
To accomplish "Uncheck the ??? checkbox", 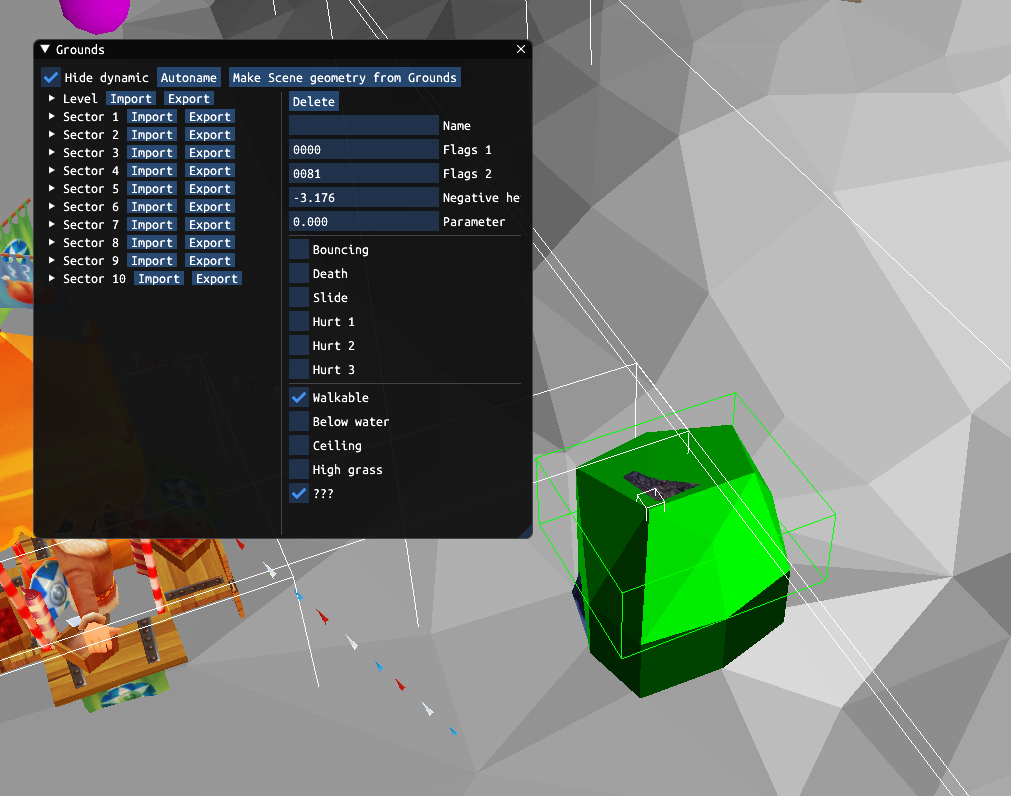I will (x=299, y=494).
